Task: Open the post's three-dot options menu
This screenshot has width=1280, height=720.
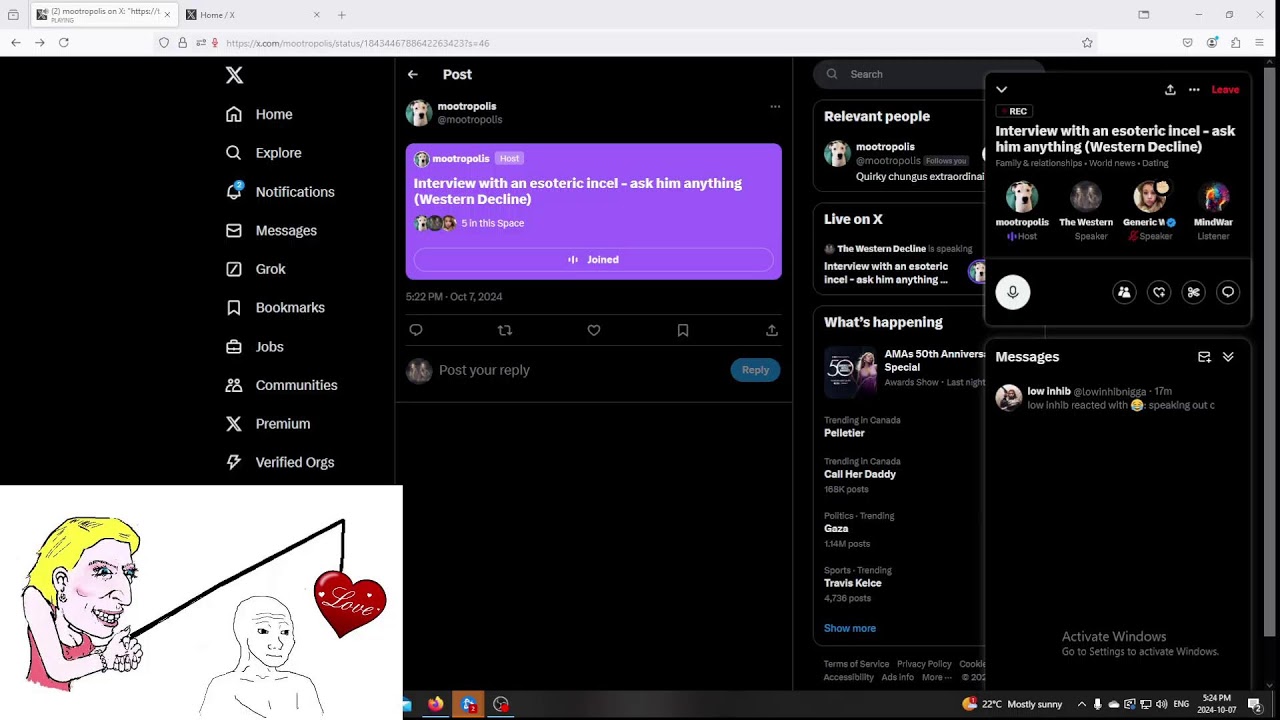Action: 775,106
